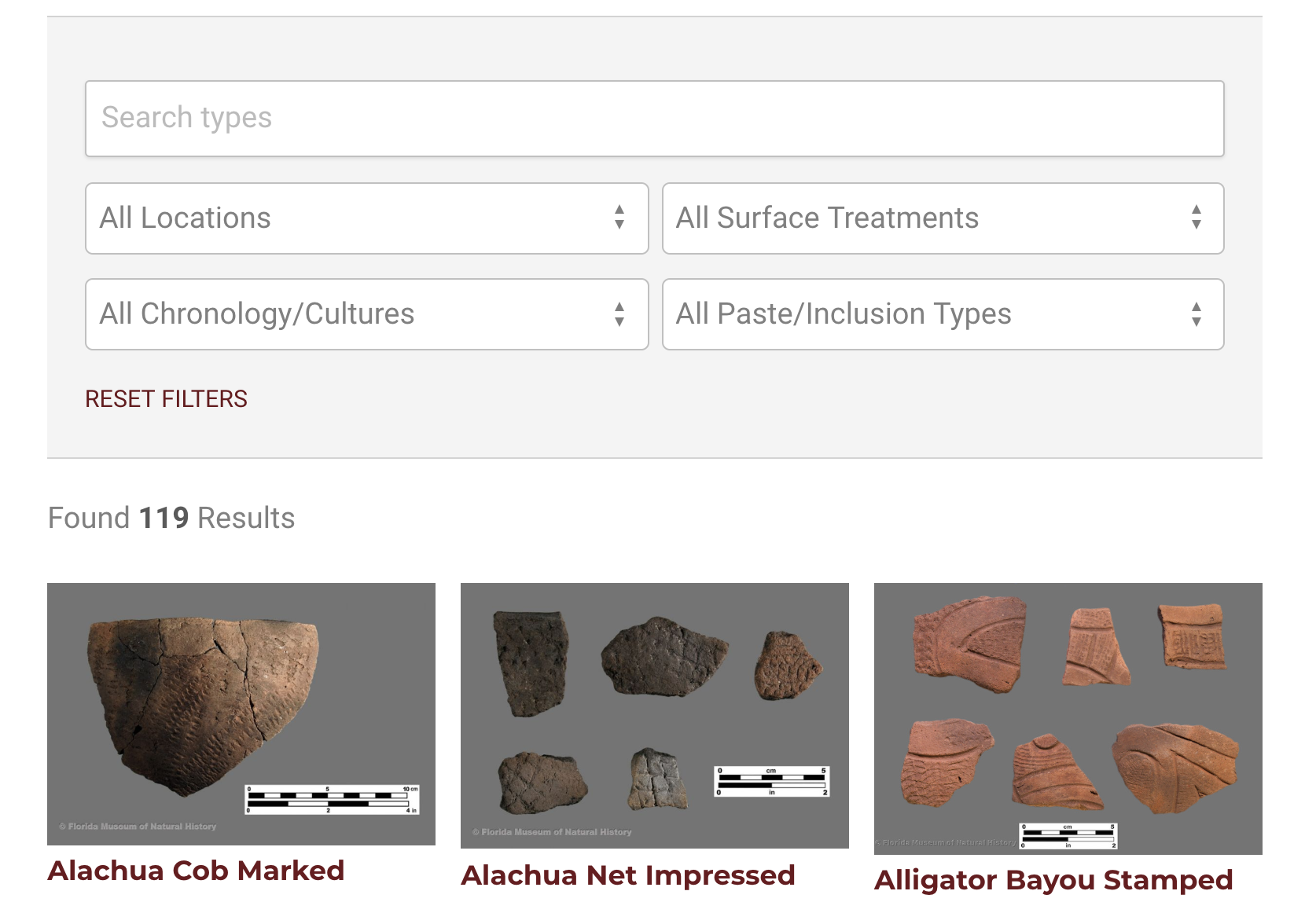
Task: Open the Alachua Net Impressed sherds image
Action: 654,715
